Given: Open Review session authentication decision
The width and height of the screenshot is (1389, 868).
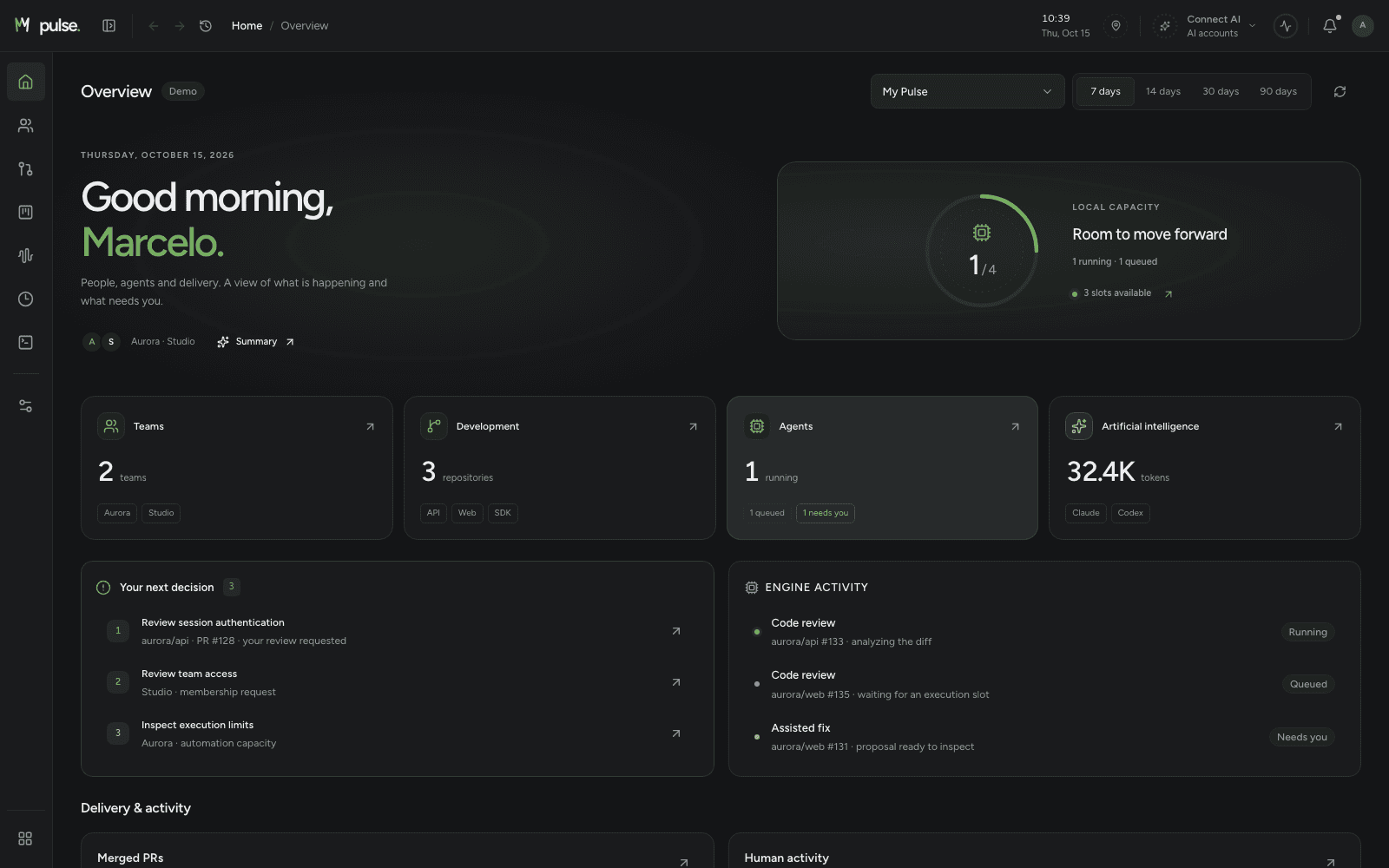Looking at the screenshot, I should (x=397, y=631).
